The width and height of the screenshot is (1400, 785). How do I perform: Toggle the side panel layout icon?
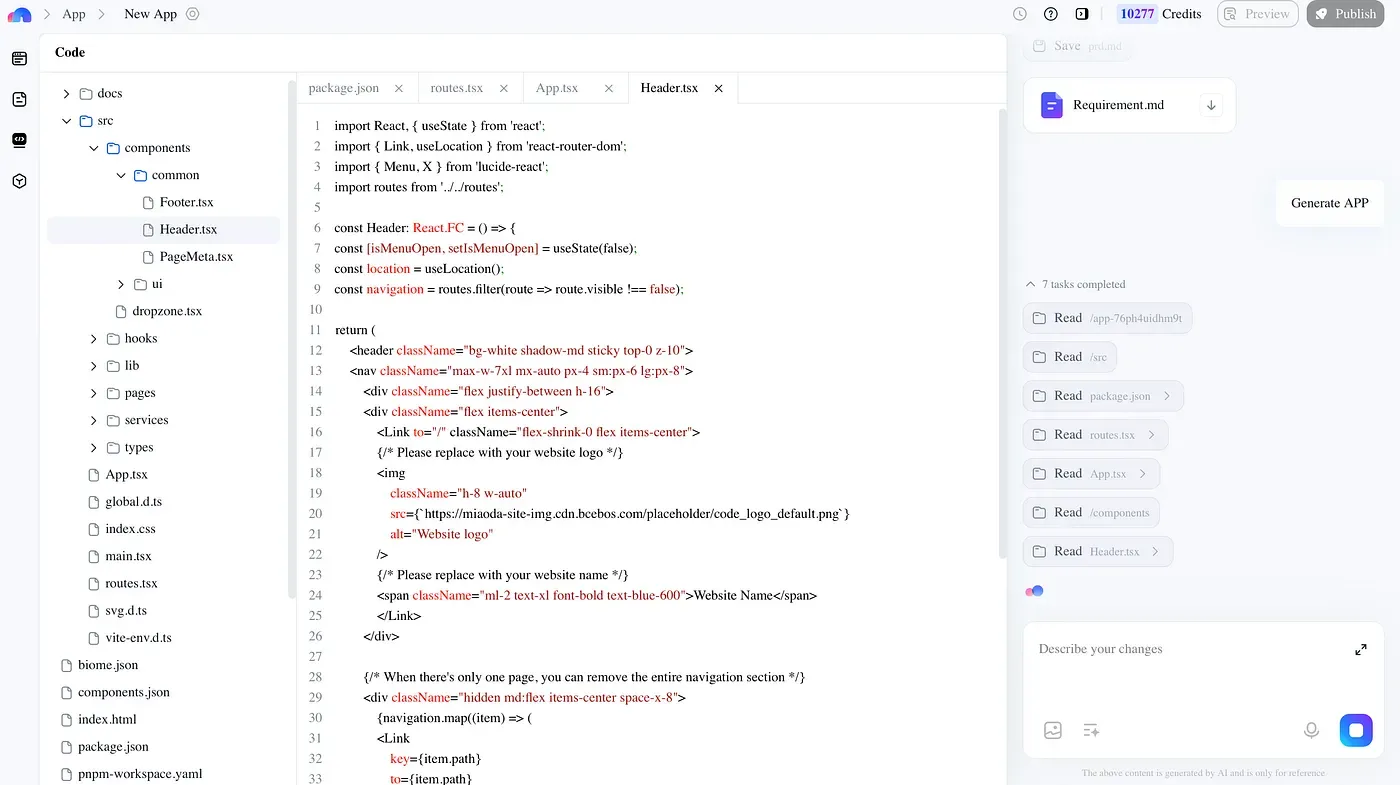click(1082, 14)
